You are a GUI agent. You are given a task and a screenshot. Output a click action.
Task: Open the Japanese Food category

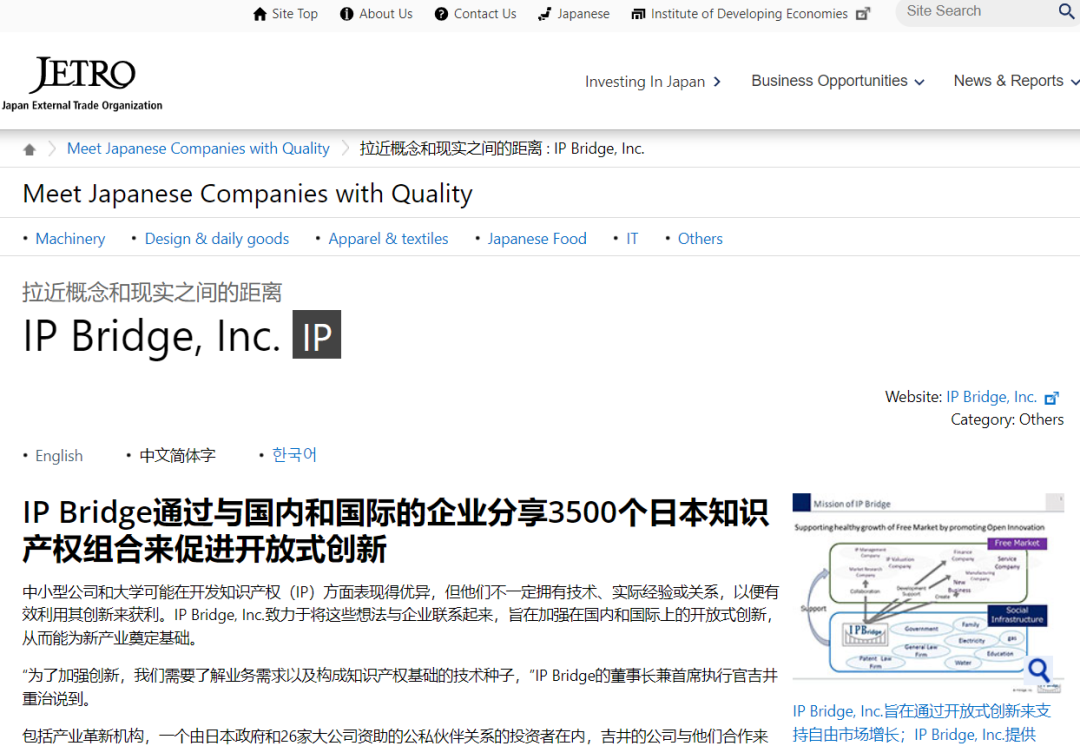[x=537, y=239]
